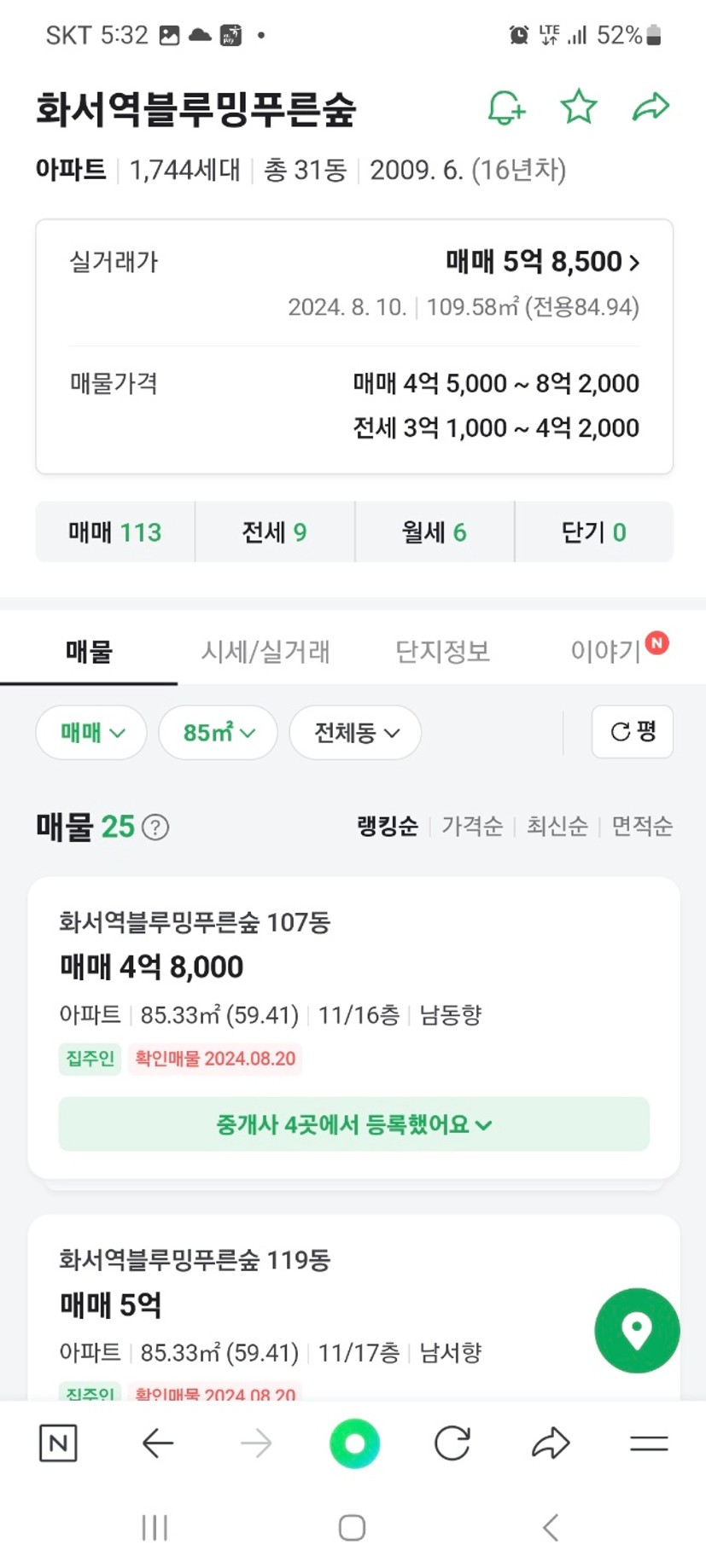706x1568 pixels.
Task: Open the browser hamburger menu
Action: pyautogui.click(x=649, y=1443)
